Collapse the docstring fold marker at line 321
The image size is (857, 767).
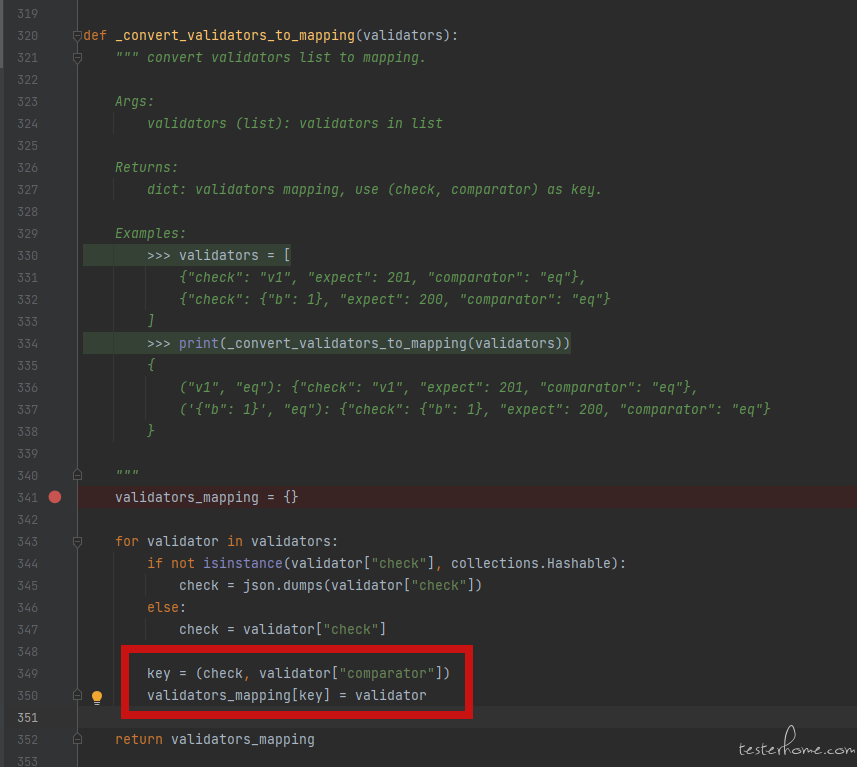click(77, 58)
